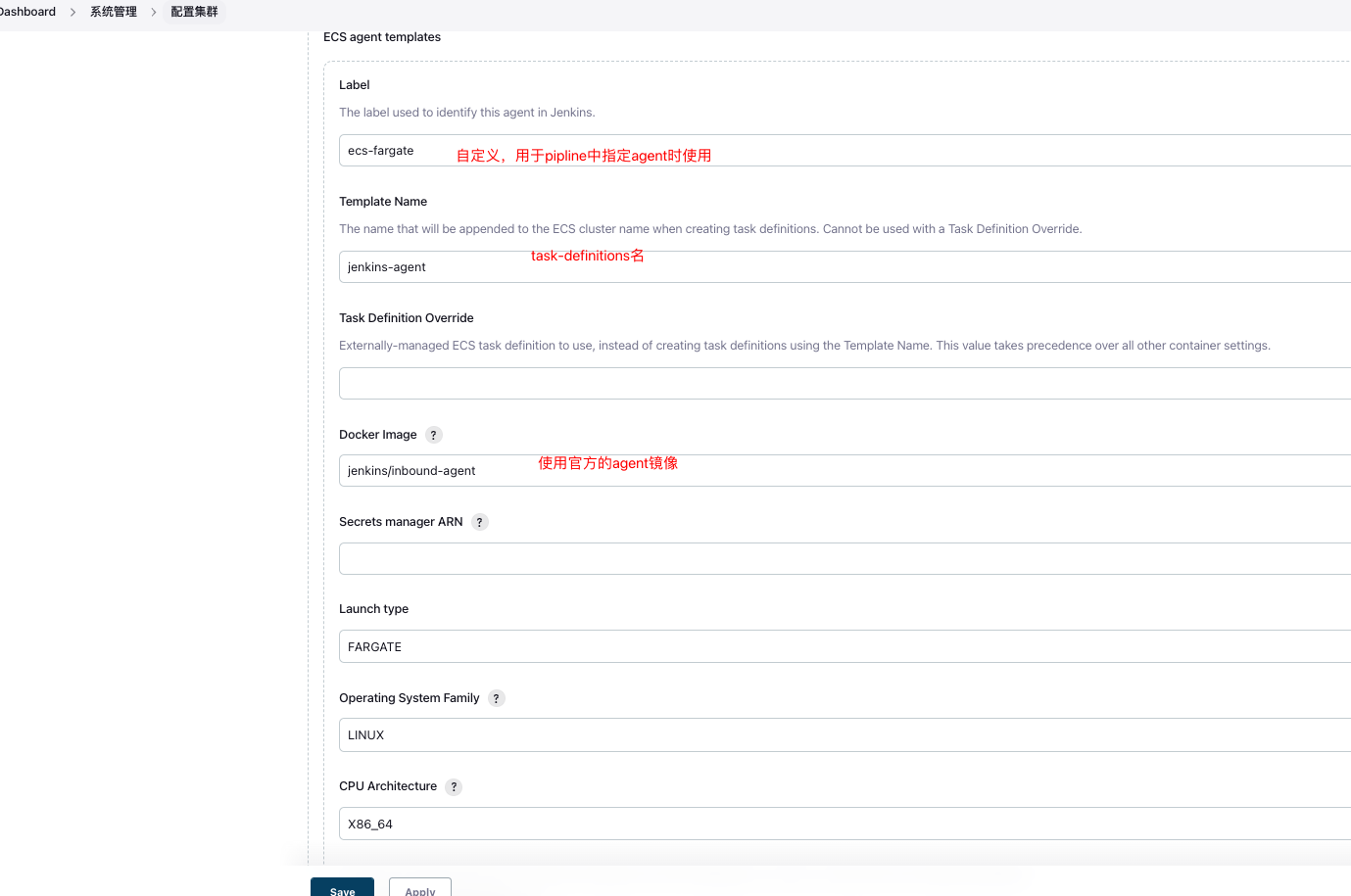The width and height of the screenshot is (1351, 896).
Task: Click the Task Definition Override field label
Action: (406, 317)
